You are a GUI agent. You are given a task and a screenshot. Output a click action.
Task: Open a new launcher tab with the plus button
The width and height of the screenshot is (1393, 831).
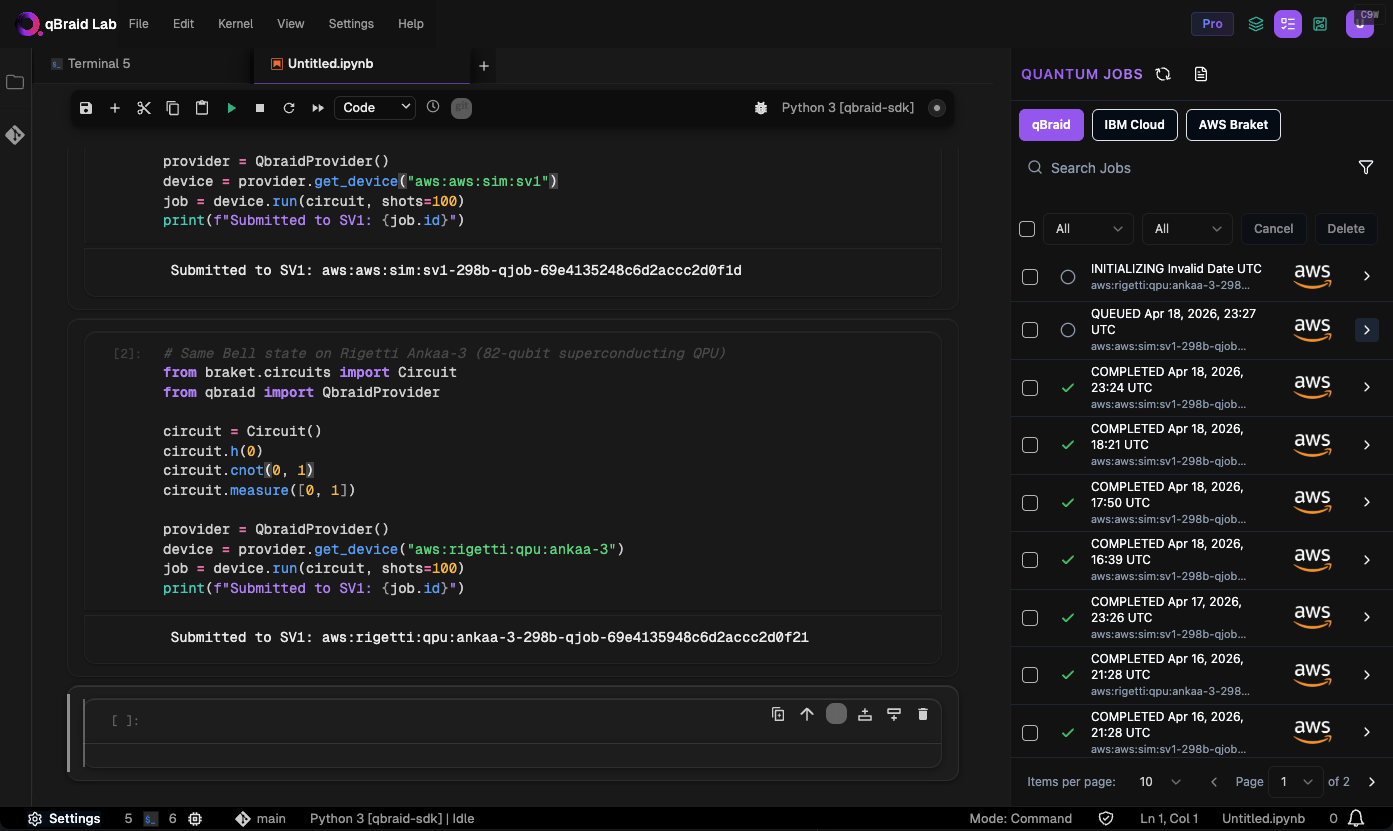pos(484,66)
